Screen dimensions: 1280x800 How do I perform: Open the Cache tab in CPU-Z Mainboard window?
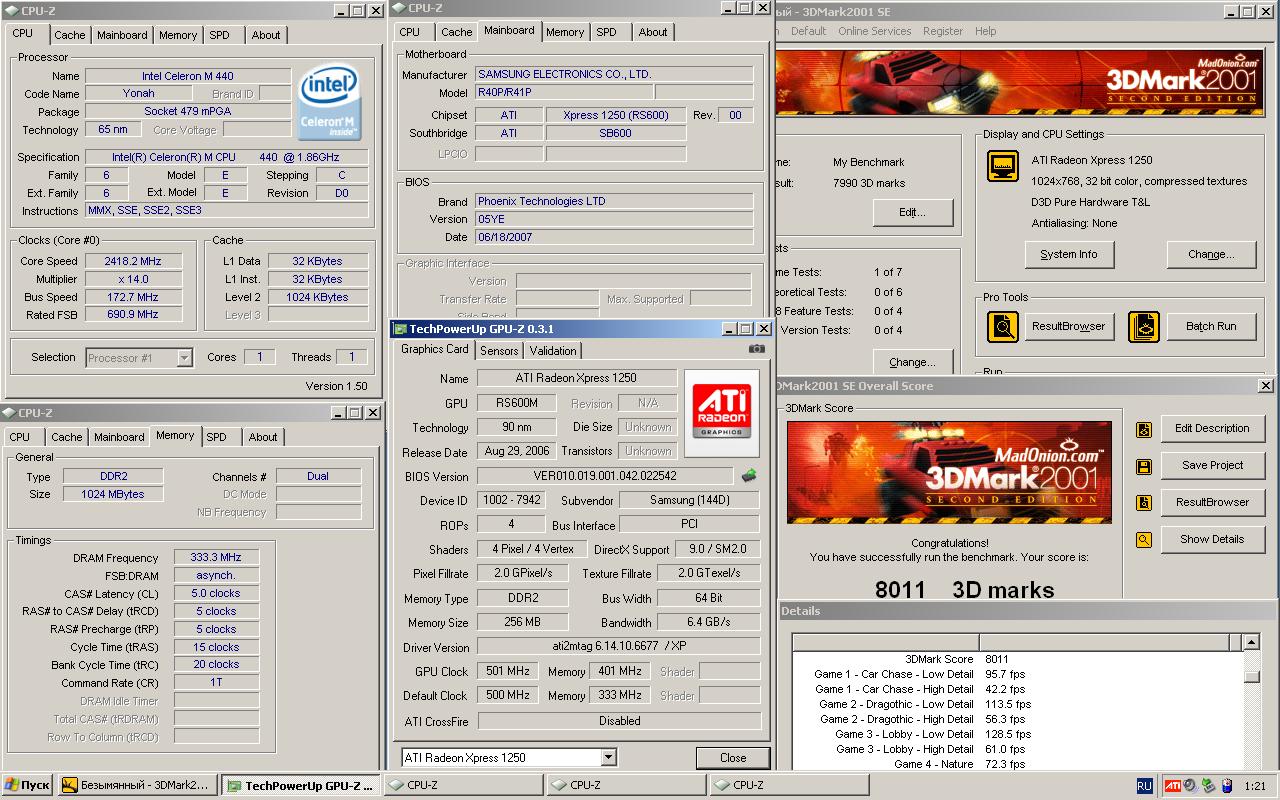(x=456, y=32)
